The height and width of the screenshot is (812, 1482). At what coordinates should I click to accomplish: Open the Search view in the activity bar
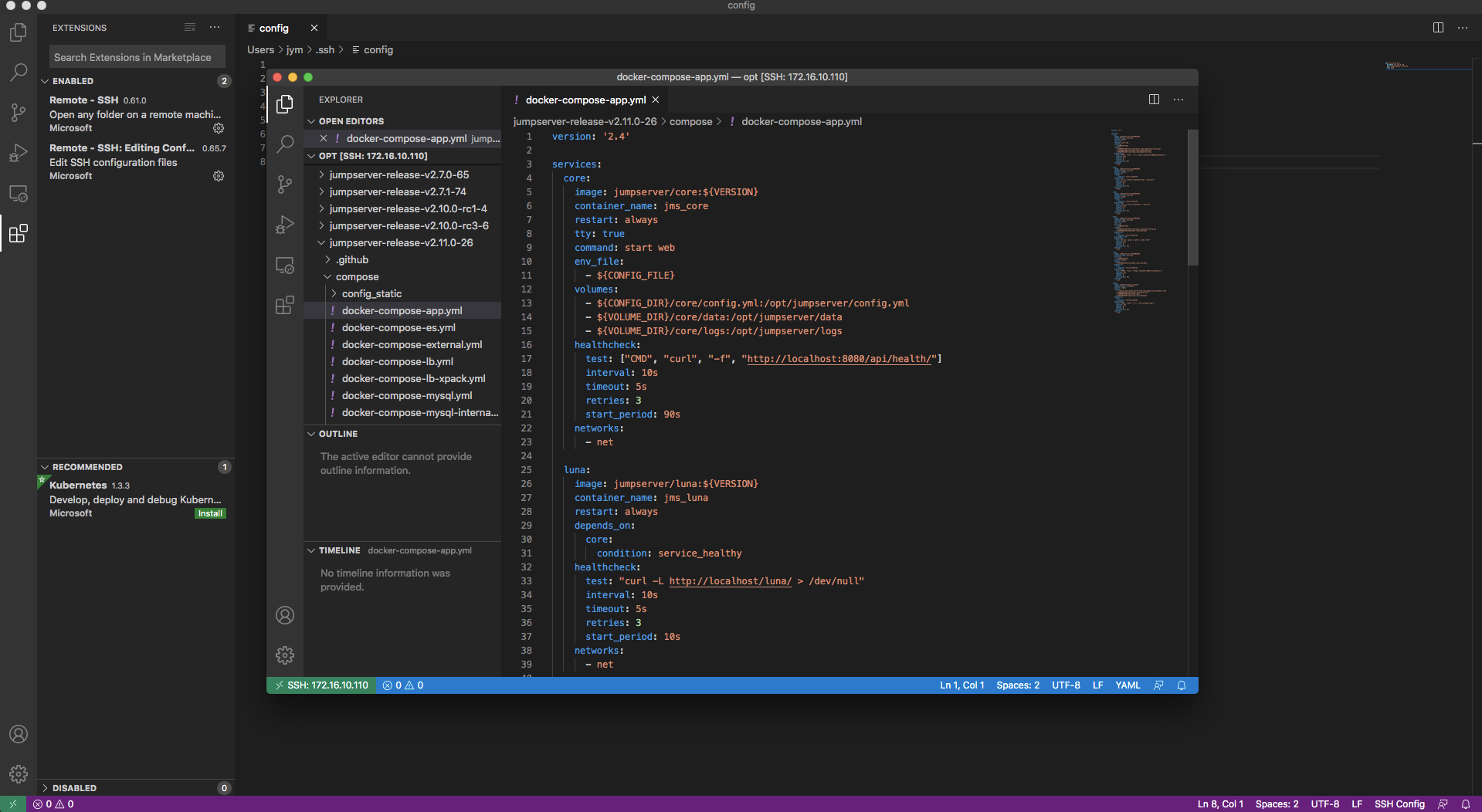(x=19, y=72)
